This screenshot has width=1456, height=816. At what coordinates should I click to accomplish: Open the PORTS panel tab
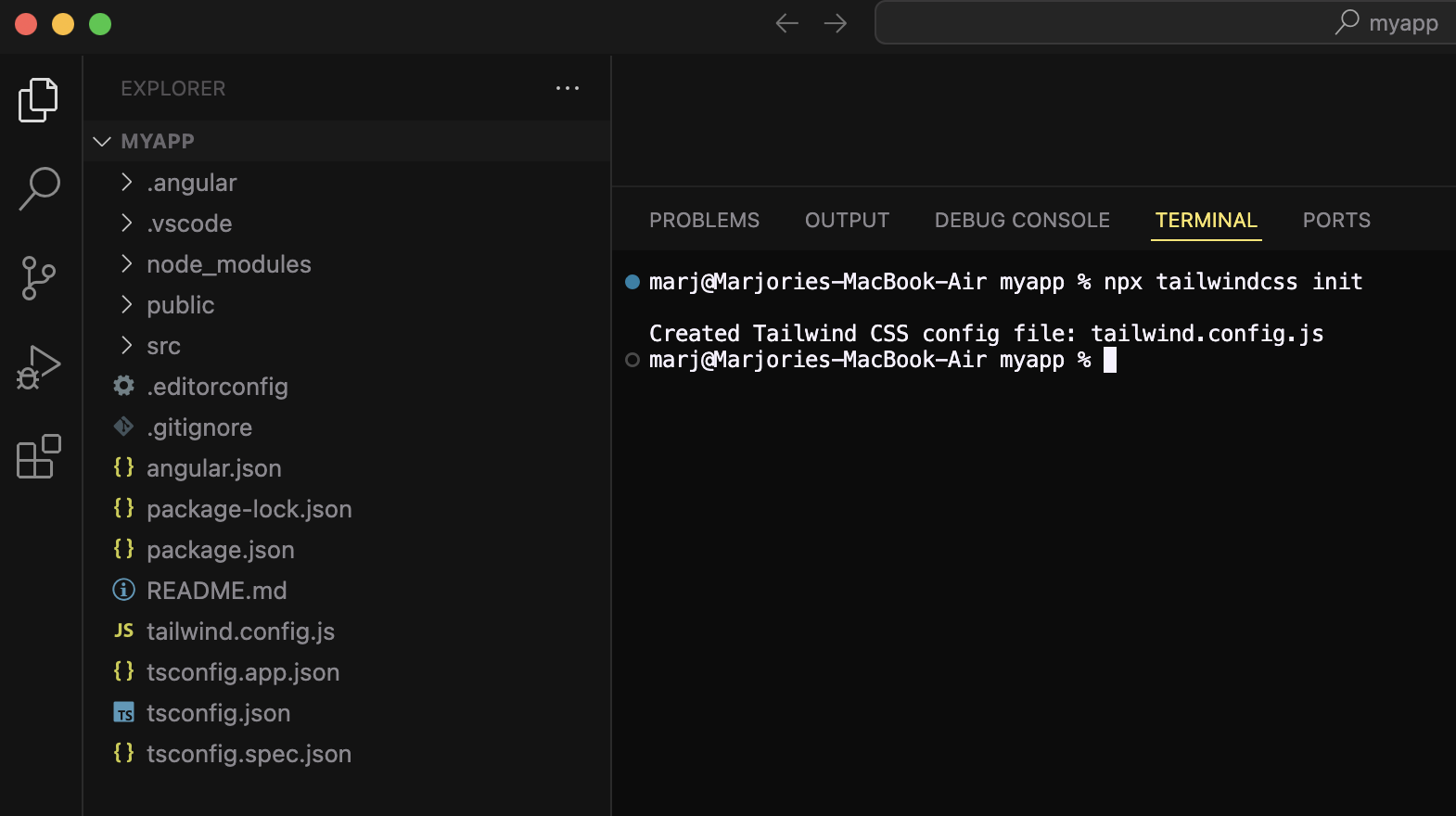[x=1335, y=220]
